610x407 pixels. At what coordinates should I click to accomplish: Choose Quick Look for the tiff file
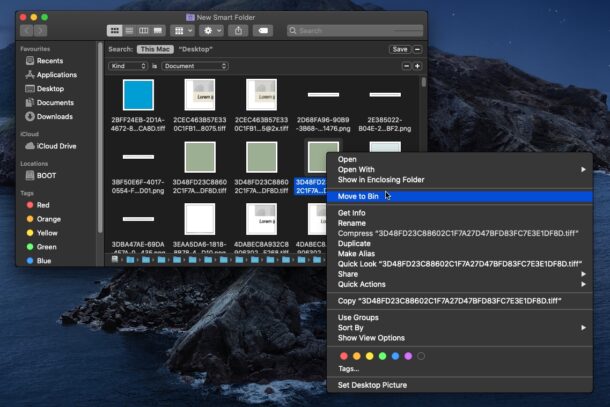460,264
